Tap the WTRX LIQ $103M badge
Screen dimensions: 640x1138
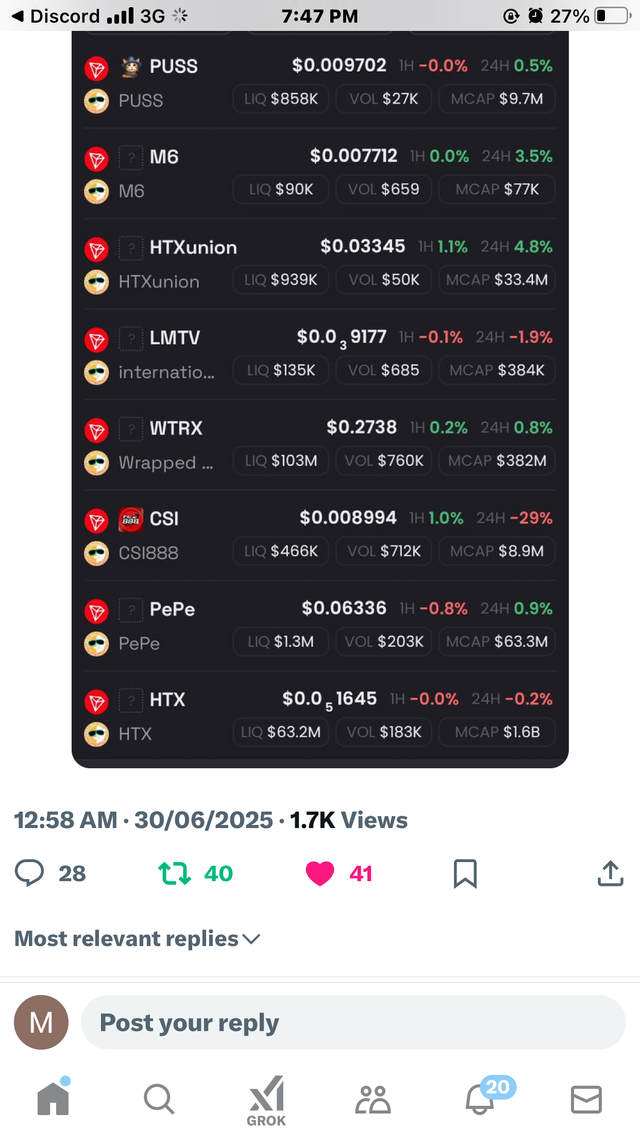[281, 461]
